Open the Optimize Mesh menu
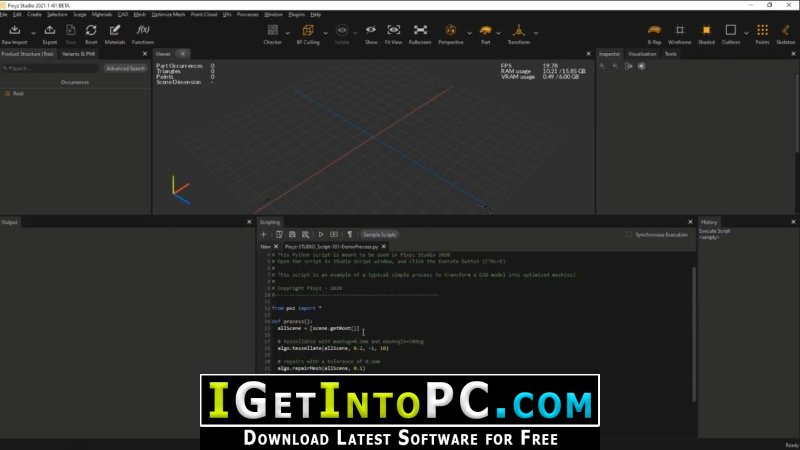Screen dimensions: 800x450 pyautogui.click(x=168, y=14)
